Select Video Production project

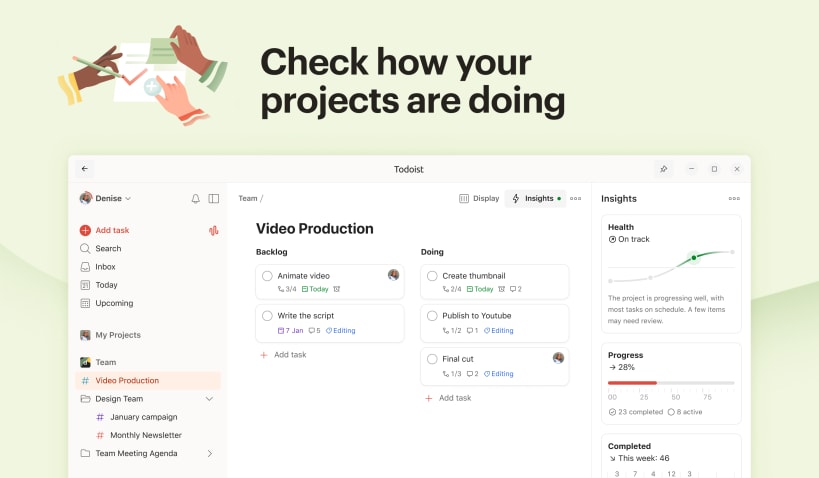(x=148, y=380)
